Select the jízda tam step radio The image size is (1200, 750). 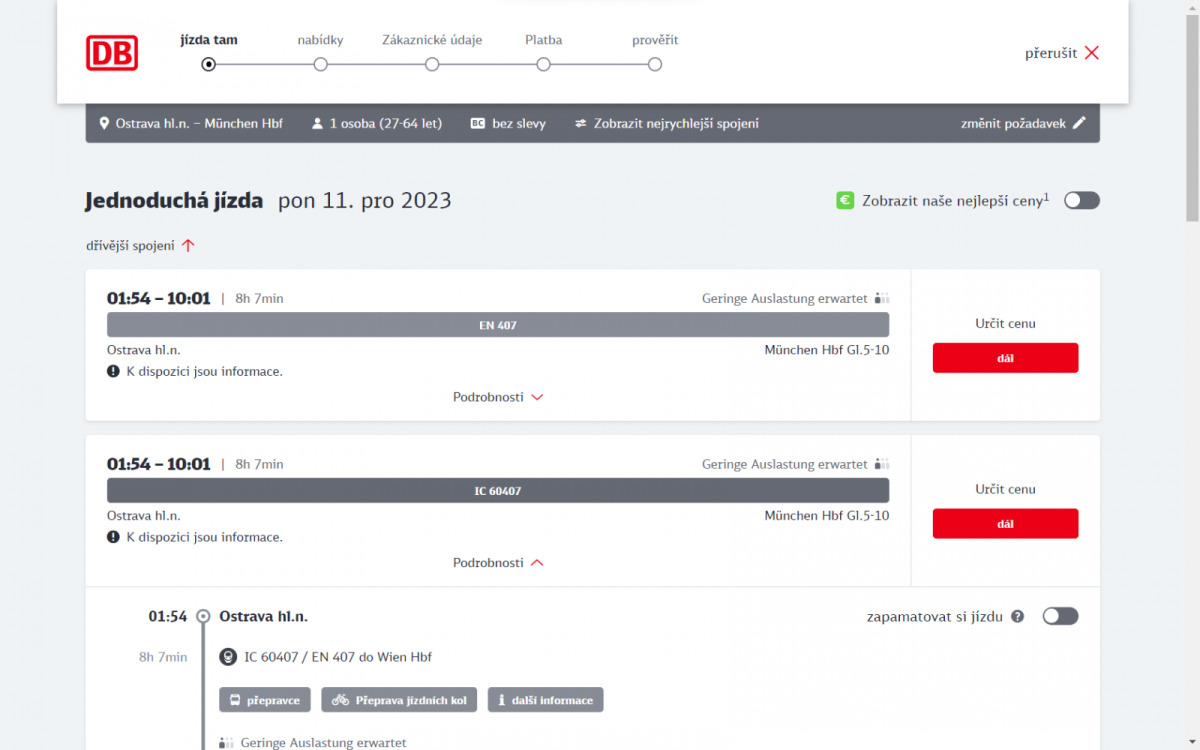208,64
